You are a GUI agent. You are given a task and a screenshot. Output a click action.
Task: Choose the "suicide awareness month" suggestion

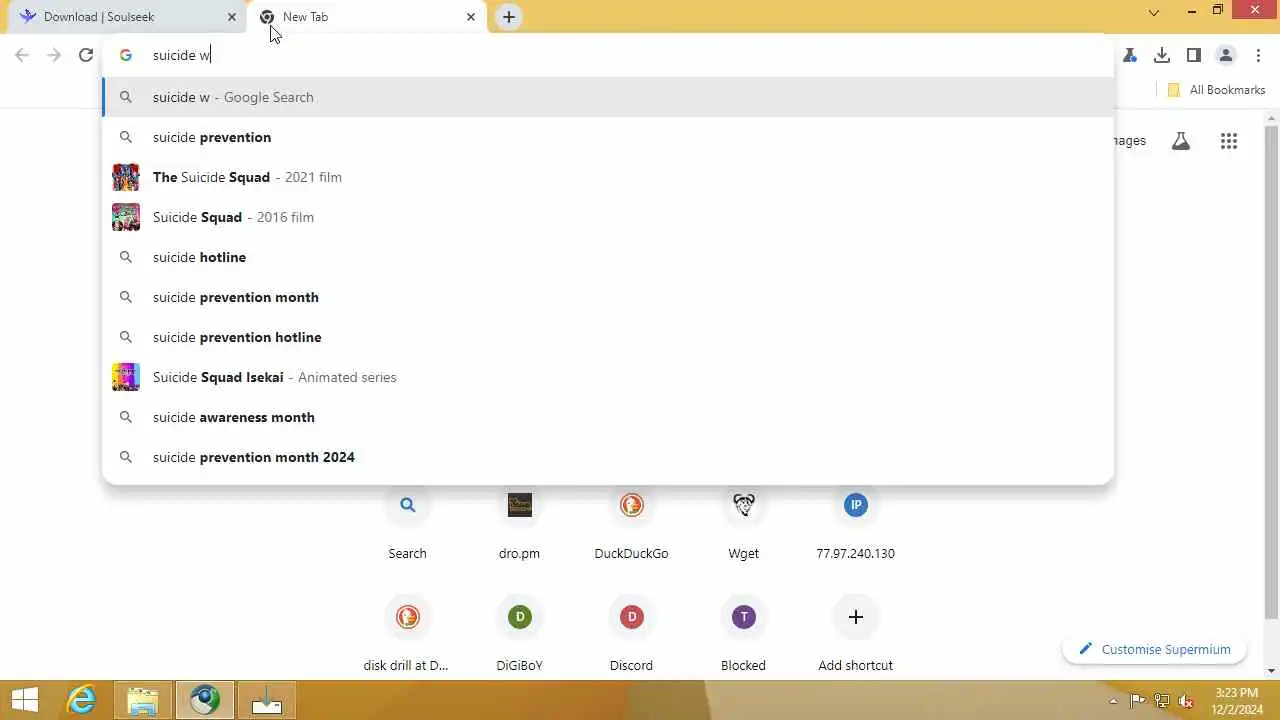coord(608,417)
